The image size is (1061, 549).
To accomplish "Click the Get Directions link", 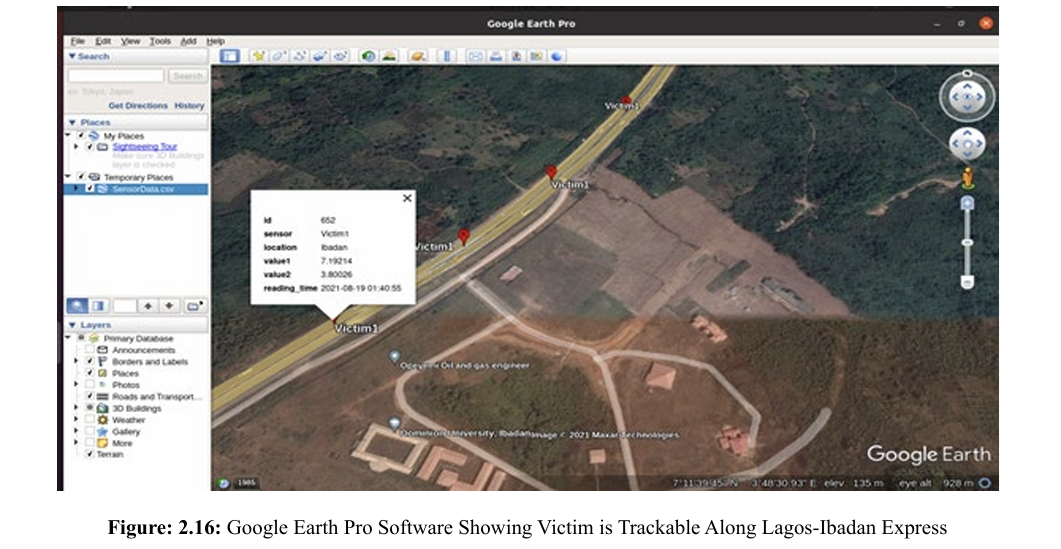I will tap(138, 105).
